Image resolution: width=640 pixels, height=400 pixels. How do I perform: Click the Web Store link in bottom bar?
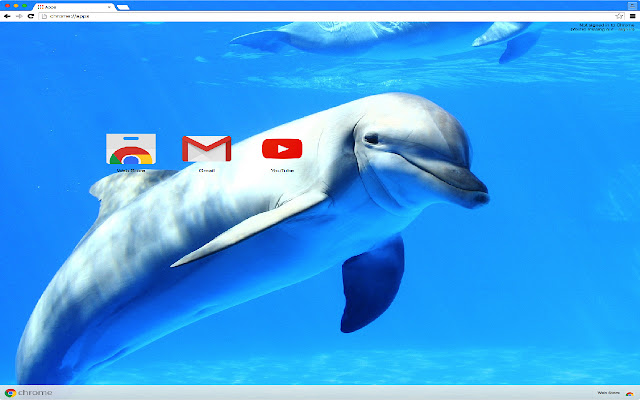pos(608,393)
